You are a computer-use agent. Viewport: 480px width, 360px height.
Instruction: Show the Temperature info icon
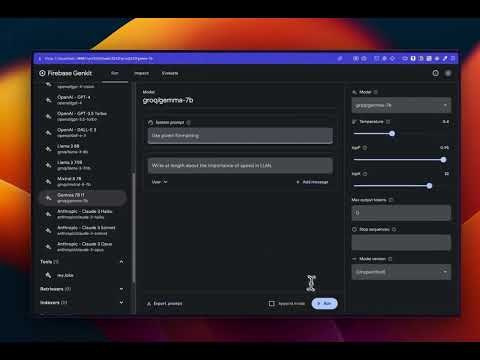388,122
